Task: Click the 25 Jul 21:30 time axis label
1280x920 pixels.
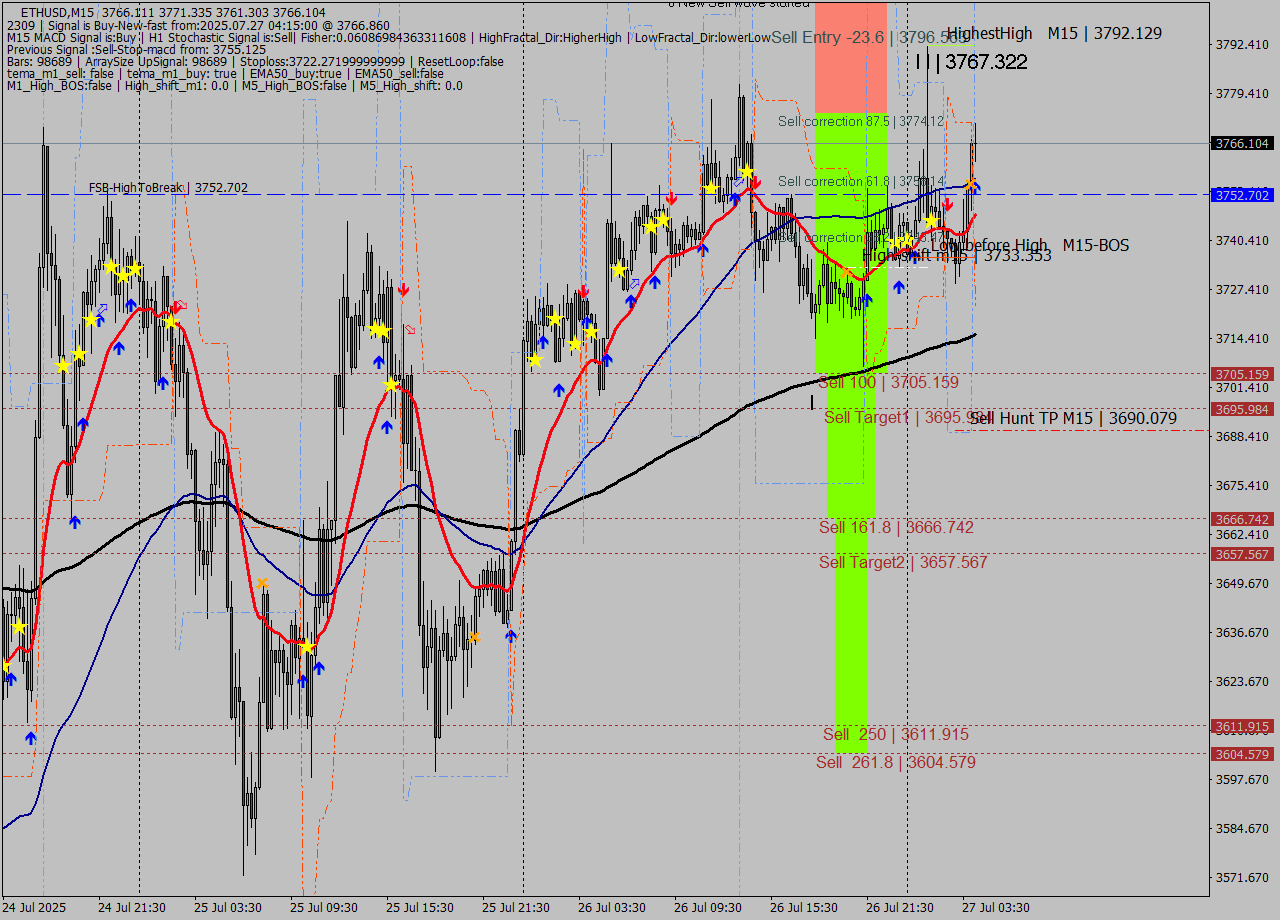Action: [516, 907]
